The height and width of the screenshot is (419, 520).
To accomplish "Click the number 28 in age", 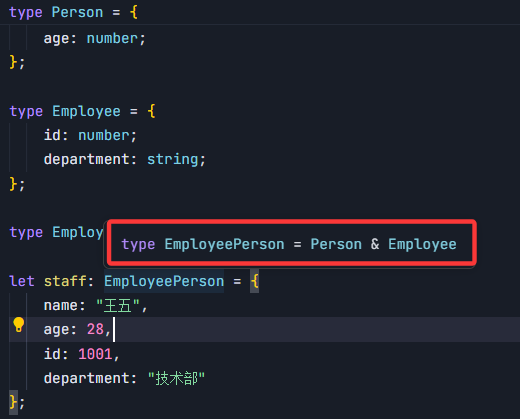I will (95, 330).
